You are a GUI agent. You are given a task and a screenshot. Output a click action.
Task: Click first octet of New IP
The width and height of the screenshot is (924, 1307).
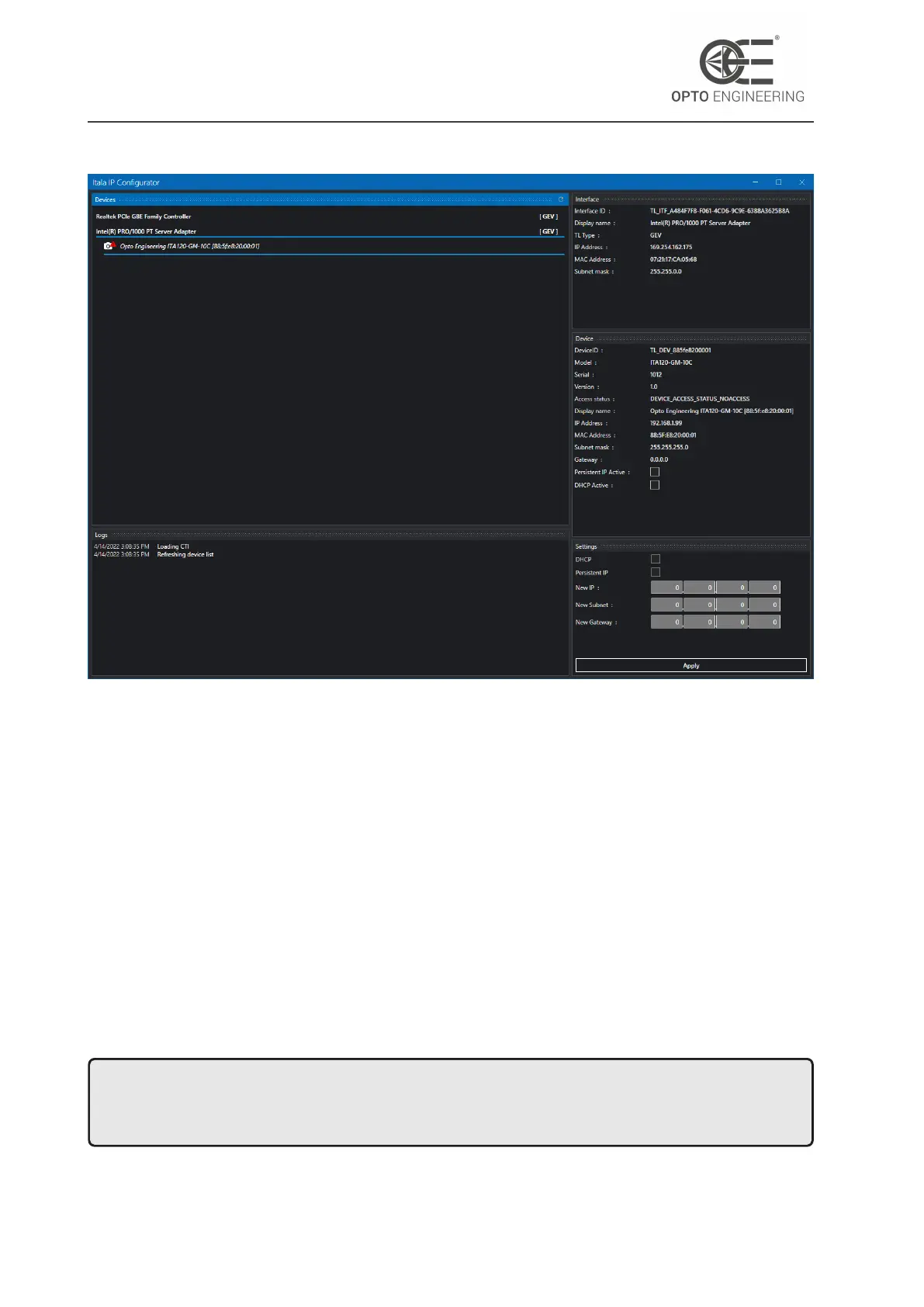click(x=666, y=588)
